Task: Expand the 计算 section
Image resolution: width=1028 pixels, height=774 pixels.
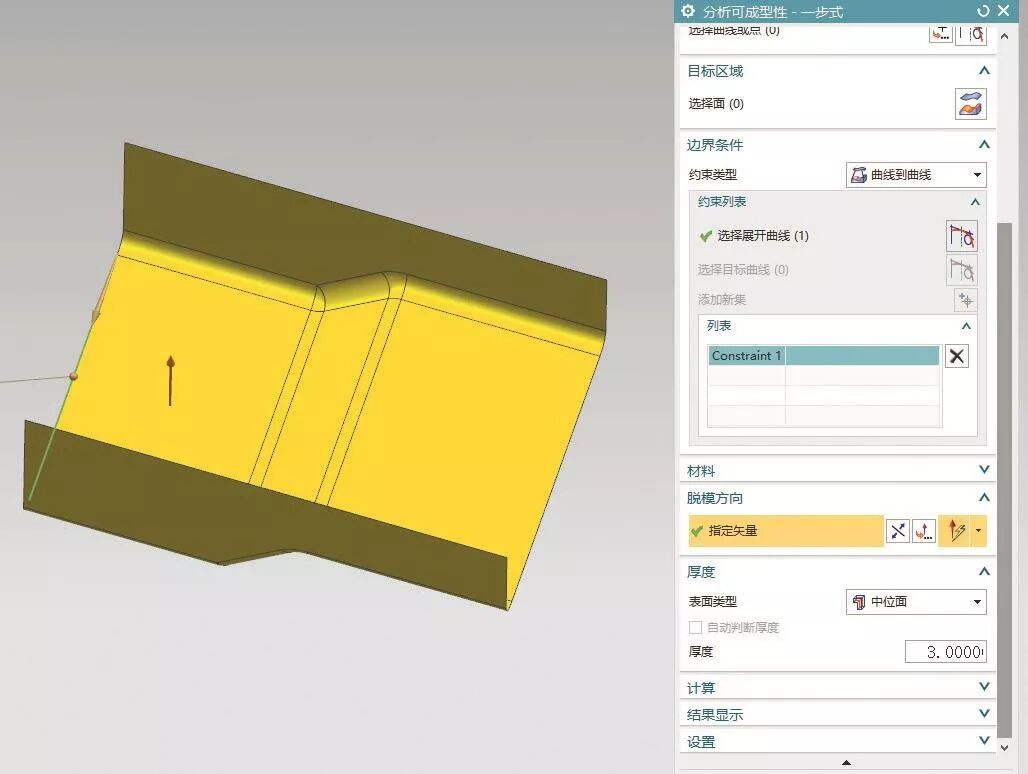Action: [x=984, y=687]
